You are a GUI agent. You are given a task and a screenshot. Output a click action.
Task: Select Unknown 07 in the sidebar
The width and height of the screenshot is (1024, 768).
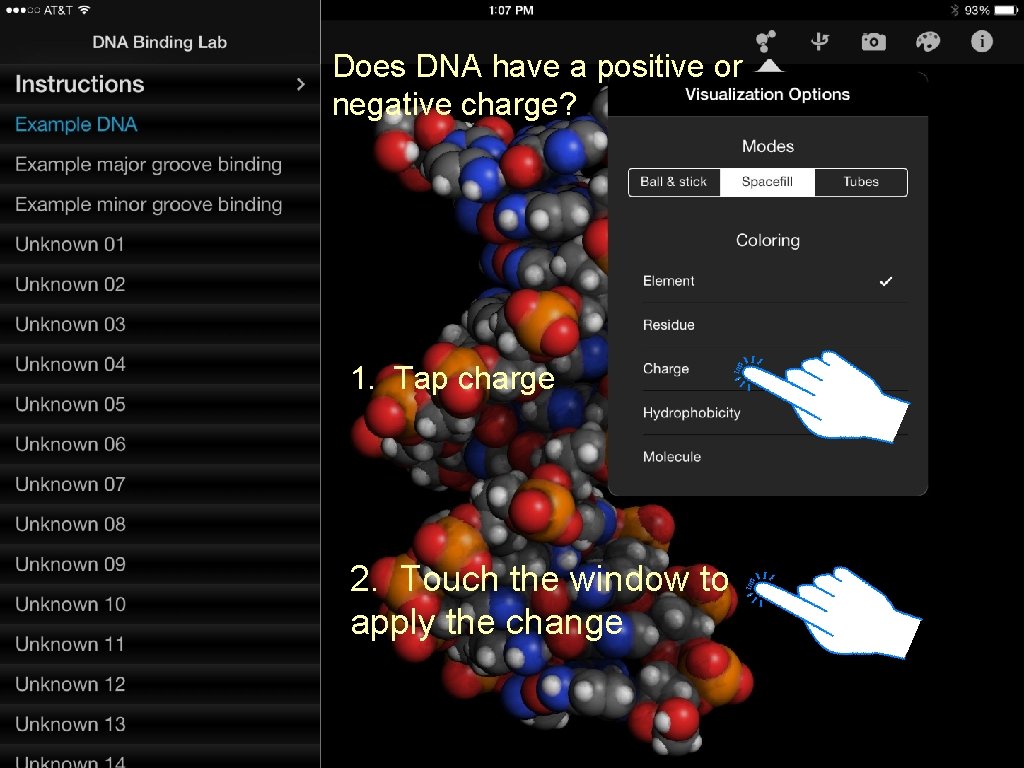click(x=70, y=484)
